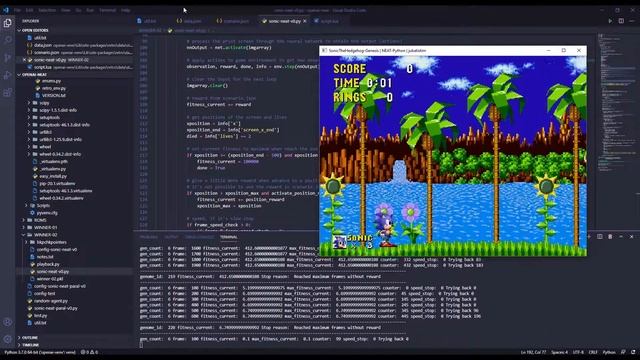The width and height of the screenshot is (640, 360).
Task: Kill terminal with the trash icon
Action: point(610,237)
